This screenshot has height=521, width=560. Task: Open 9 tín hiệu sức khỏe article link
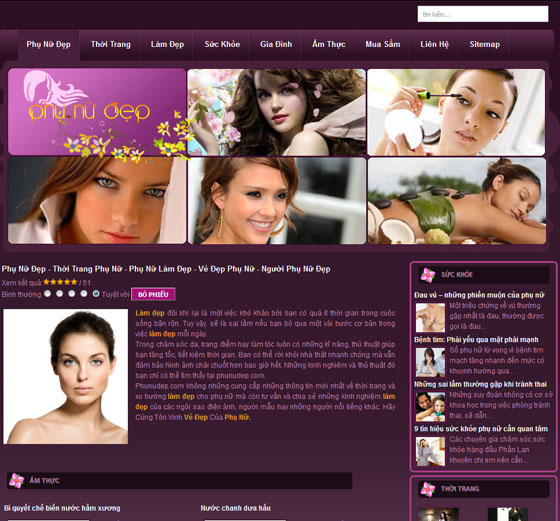tap(481, 429)
